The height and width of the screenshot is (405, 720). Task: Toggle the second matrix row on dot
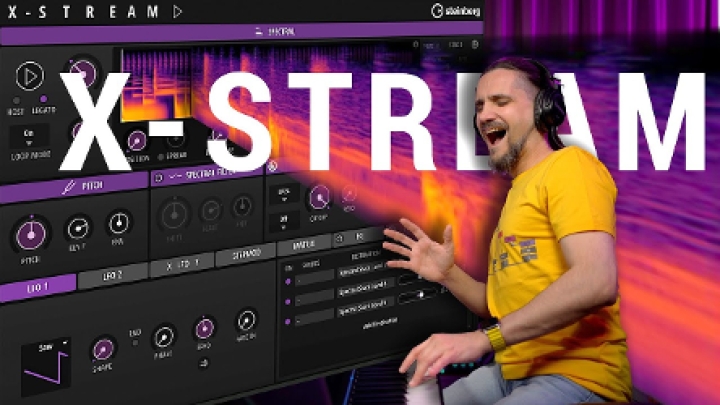click(288, 302)
